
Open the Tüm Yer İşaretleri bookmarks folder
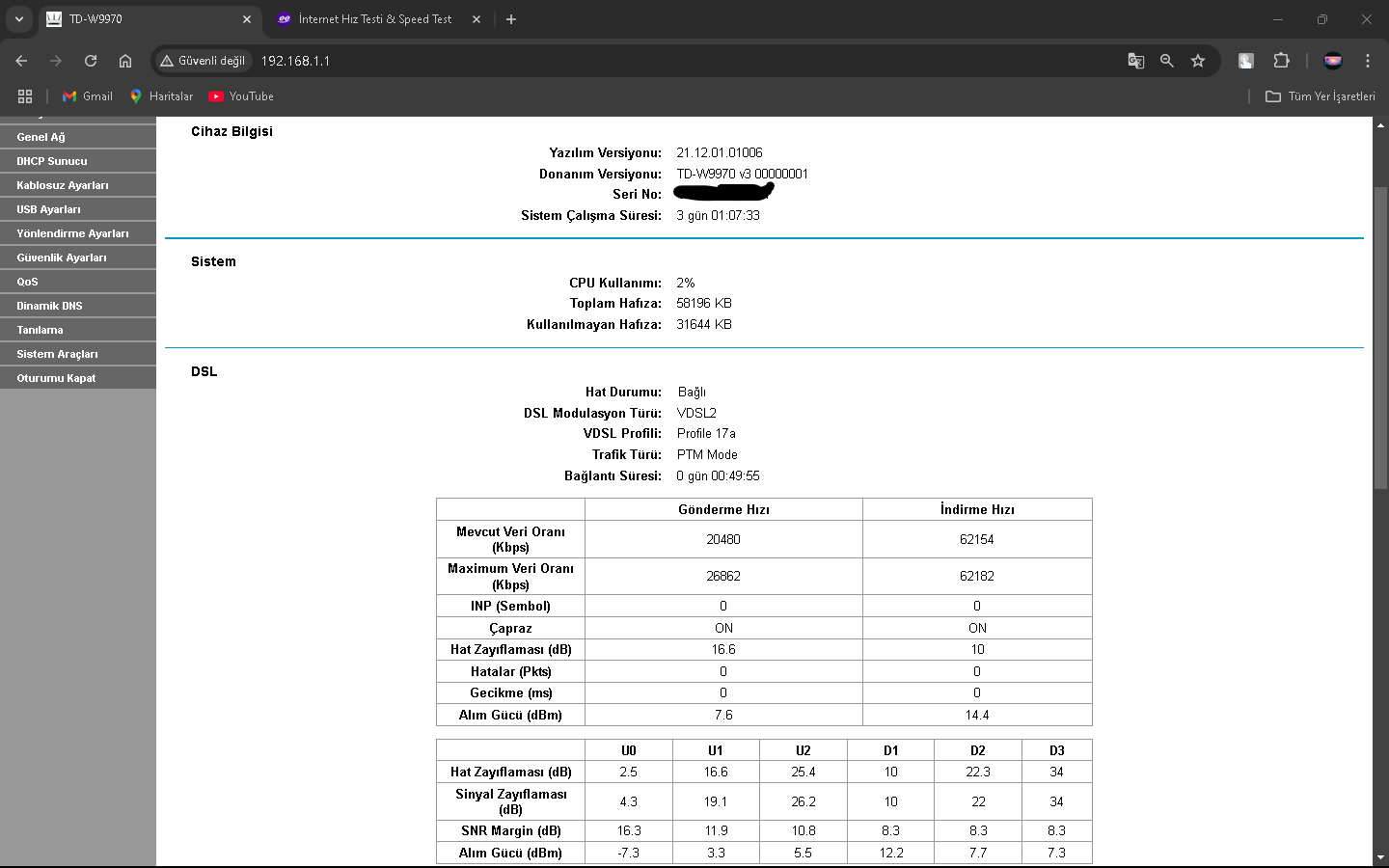(1321, 96)
